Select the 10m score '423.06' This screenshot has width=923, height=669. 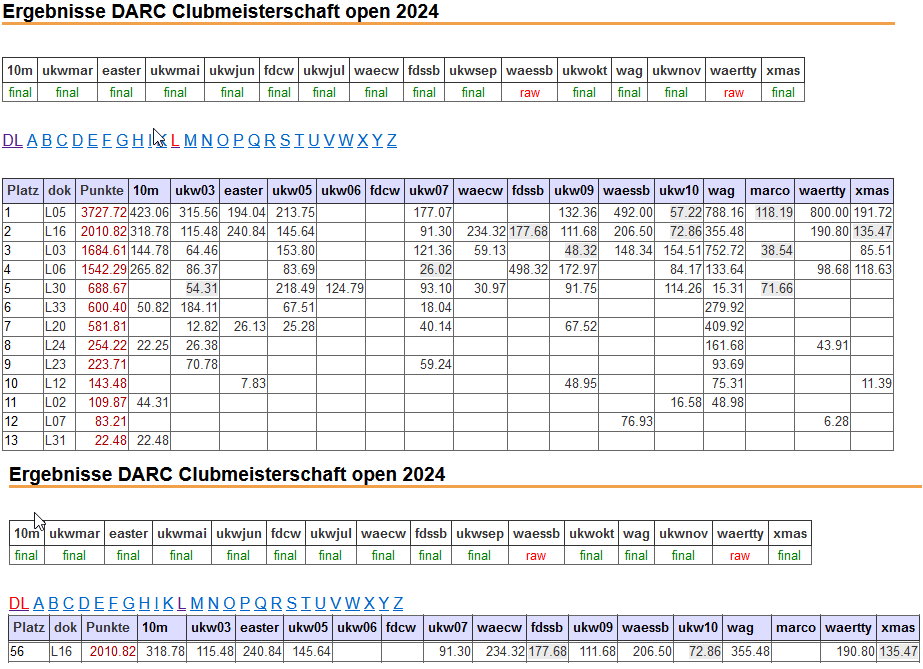click(150, 212)
